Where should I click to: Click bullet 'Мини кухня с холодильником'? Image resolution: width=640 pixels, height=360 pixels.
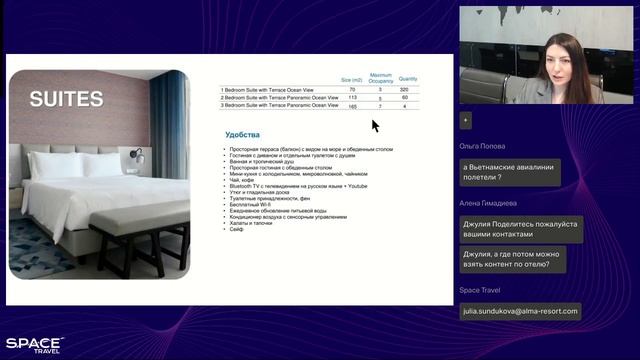tap(298, 174)
